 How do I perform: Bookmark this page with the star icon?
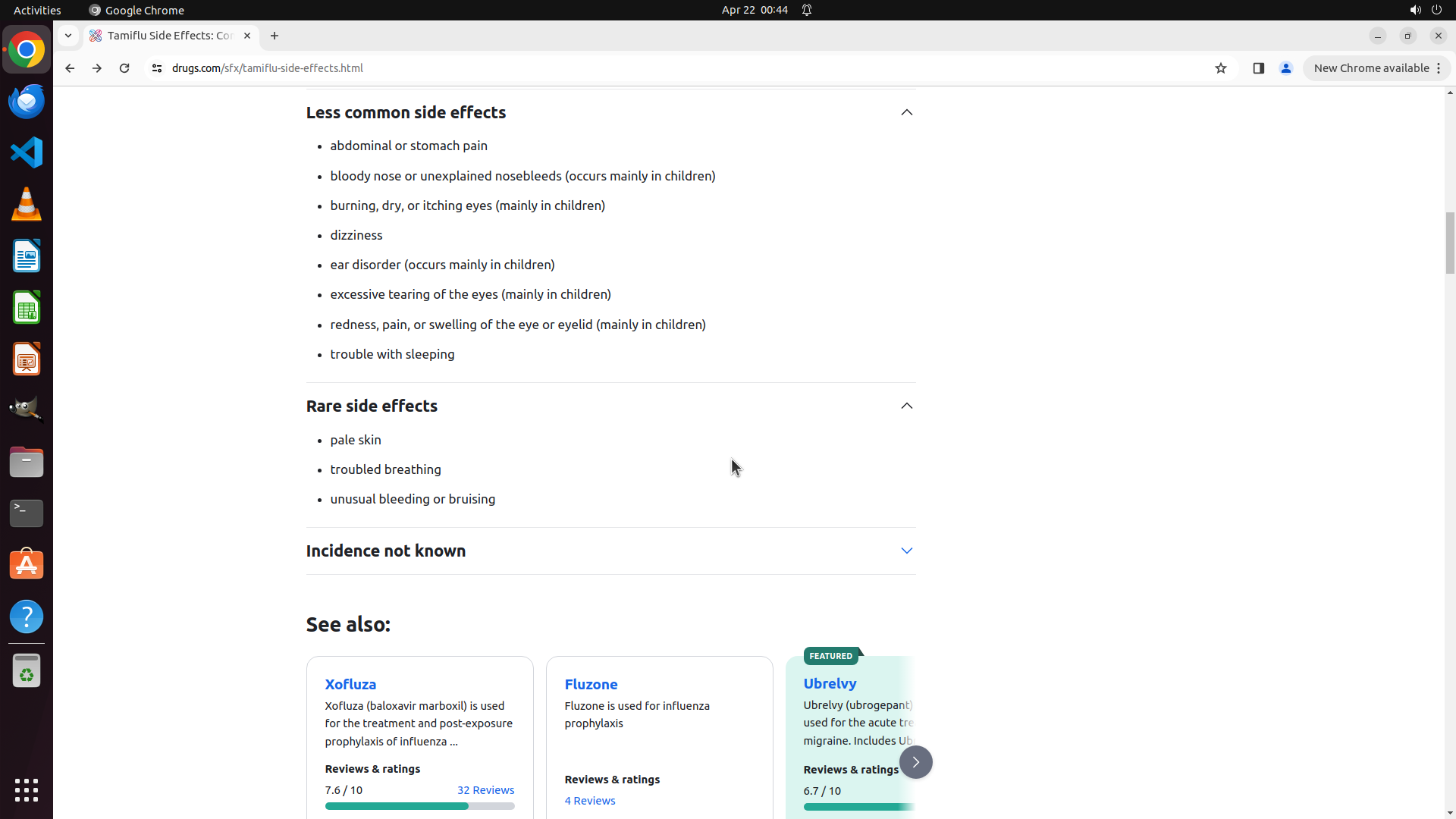coord(1221,68)
